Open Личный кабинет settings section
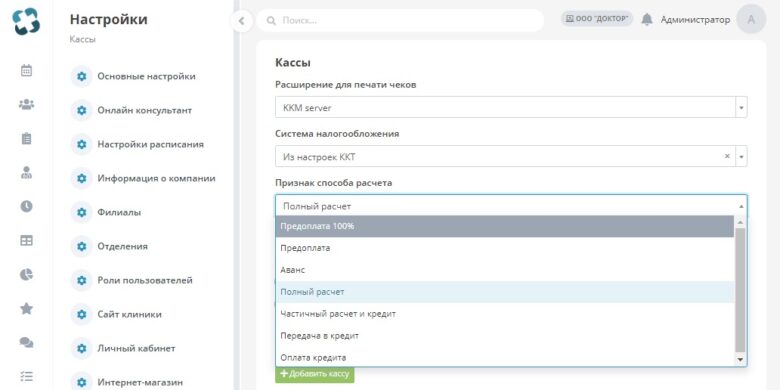The image size is (780, 390). click(136, 348)
